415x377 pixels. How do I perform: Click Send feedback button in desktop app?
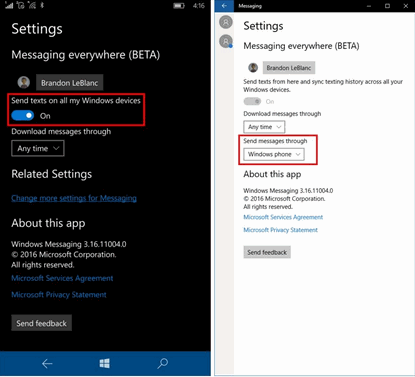(267, 252)
